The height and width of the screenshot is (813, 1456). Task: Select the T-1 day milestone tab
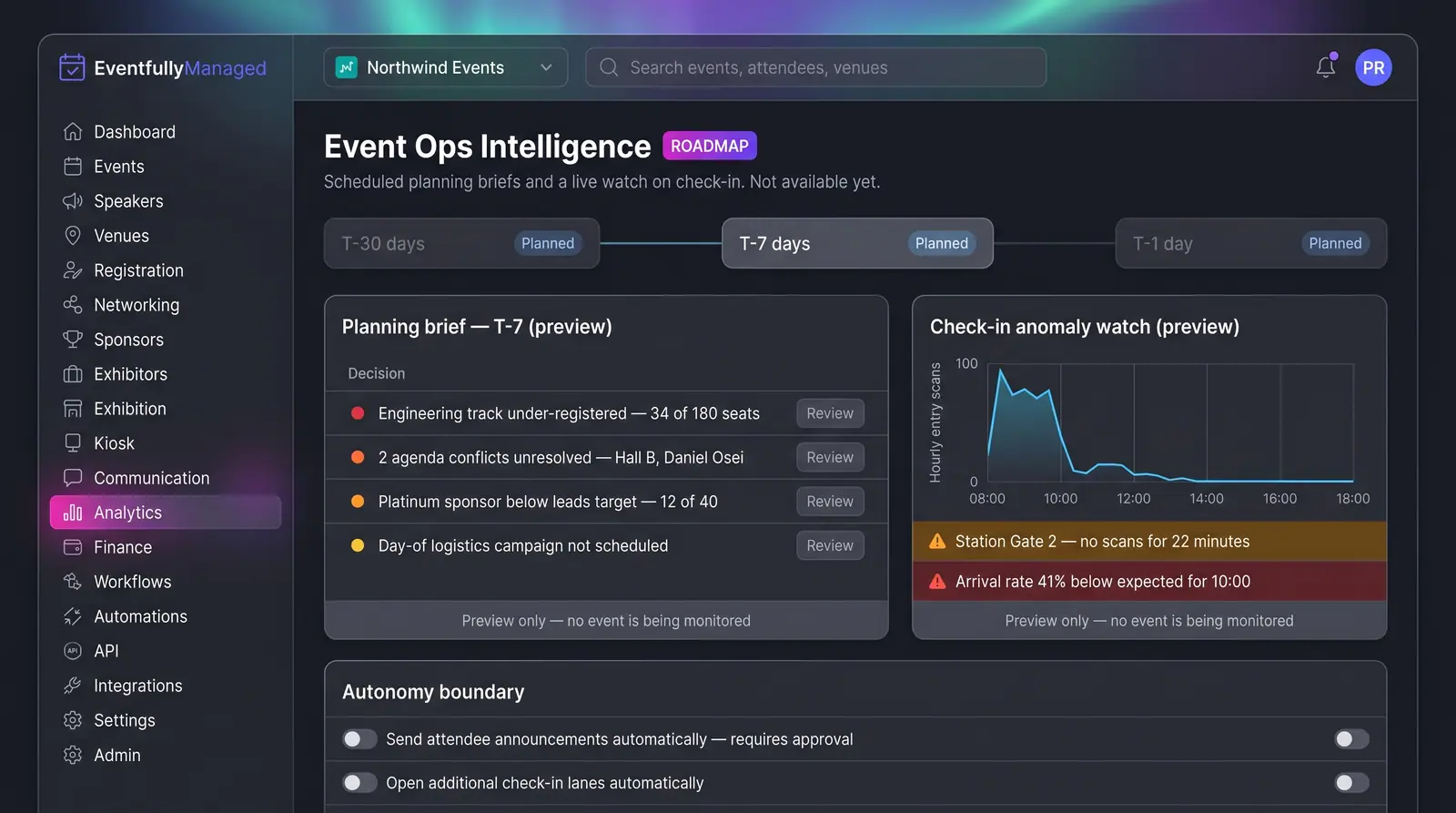[1251, 243]
